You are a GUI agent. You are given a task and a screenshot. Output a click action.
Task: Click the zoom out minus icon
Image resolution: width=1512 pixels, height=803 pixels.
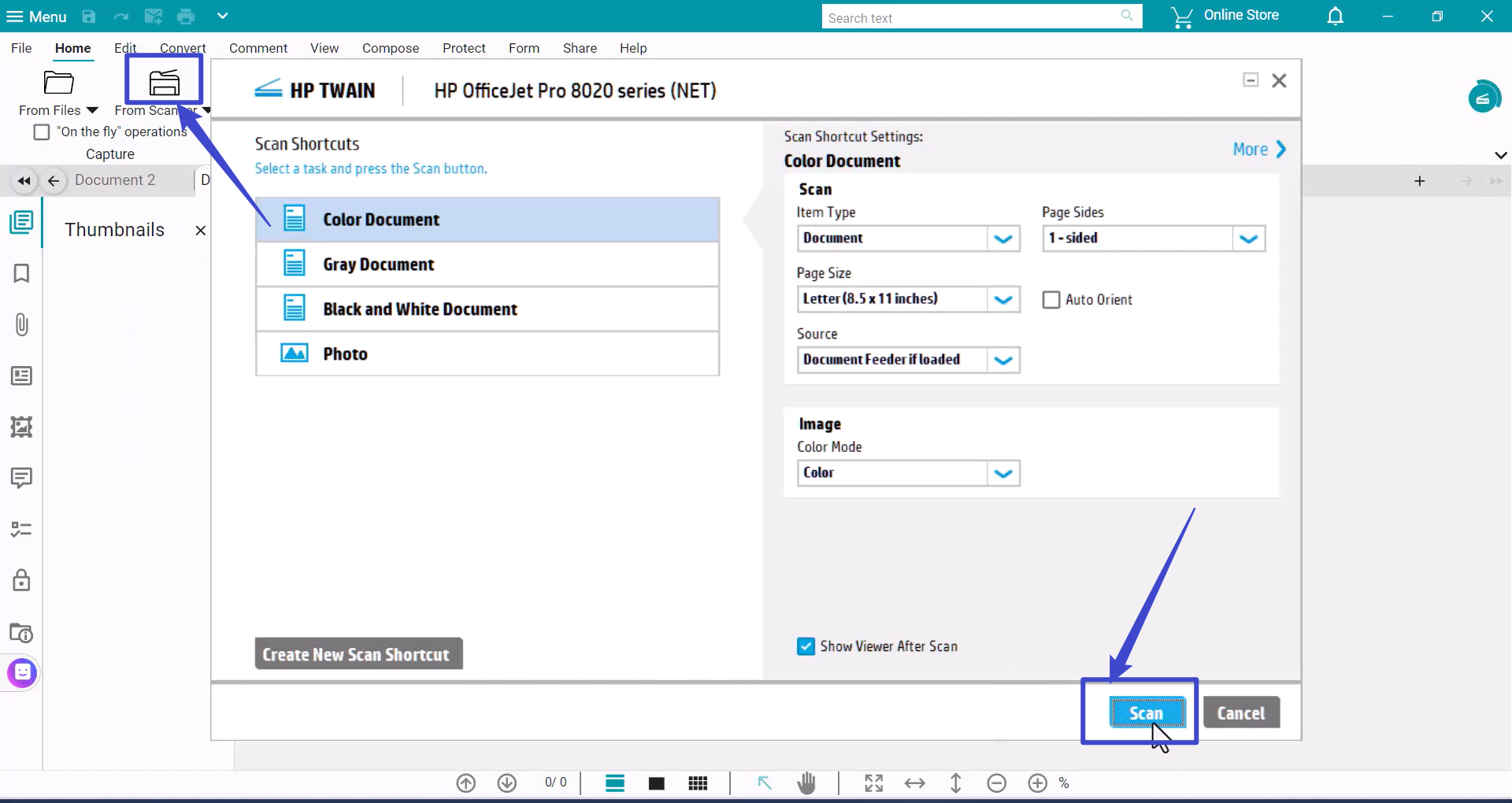pyautogui.click(x=997, y=783)
